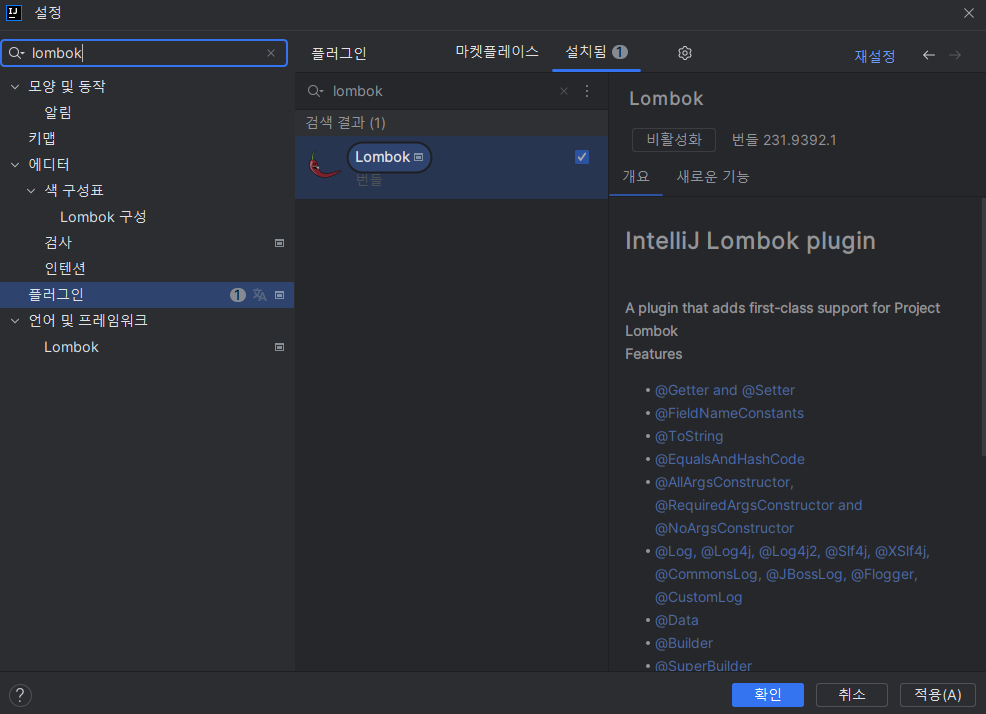This screenshot has height=714, width=986.
Task: Click the plugin search options magnifier
Action: click(315, 91)
